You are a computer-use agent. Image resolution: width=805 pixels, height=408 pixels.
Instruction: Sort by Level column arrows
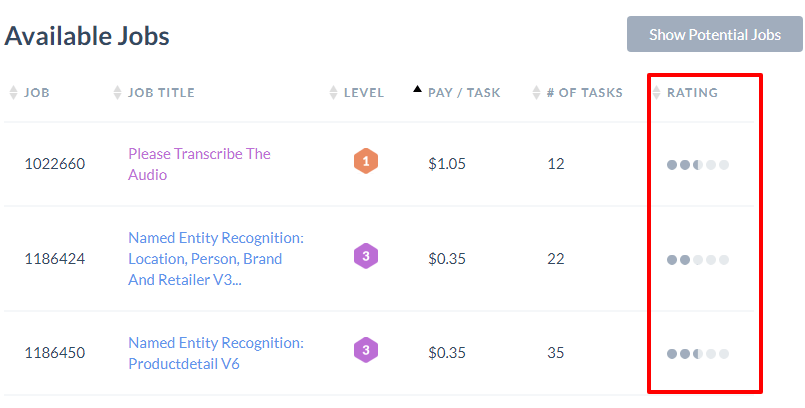tap(333, 93)
